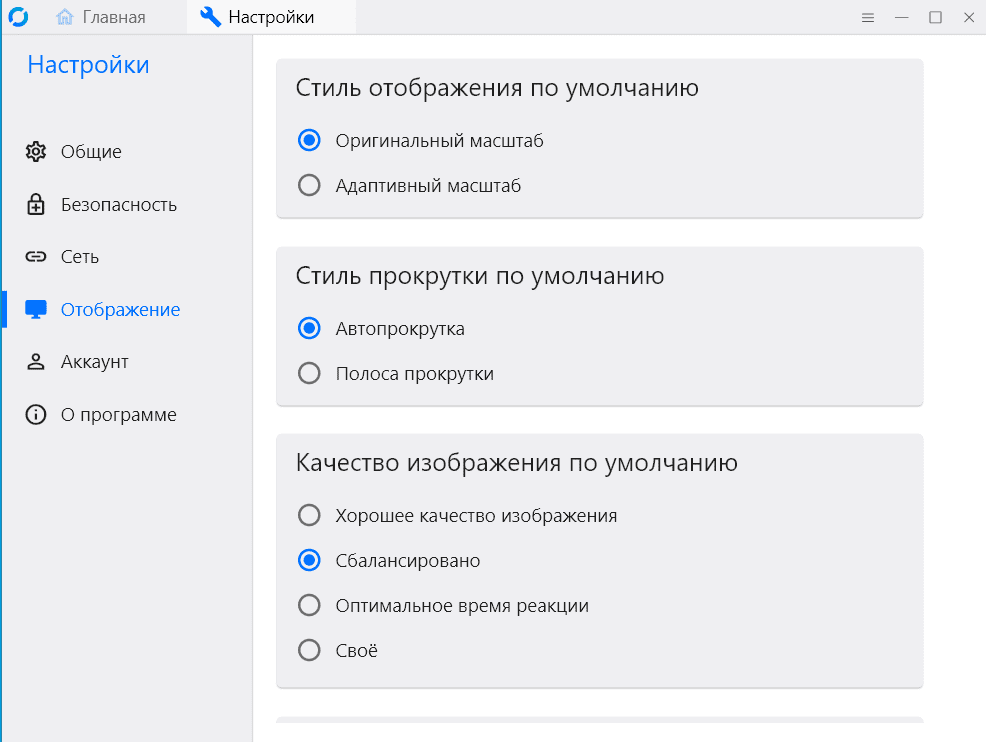Switch to the Главная tab

click(101, 17)
